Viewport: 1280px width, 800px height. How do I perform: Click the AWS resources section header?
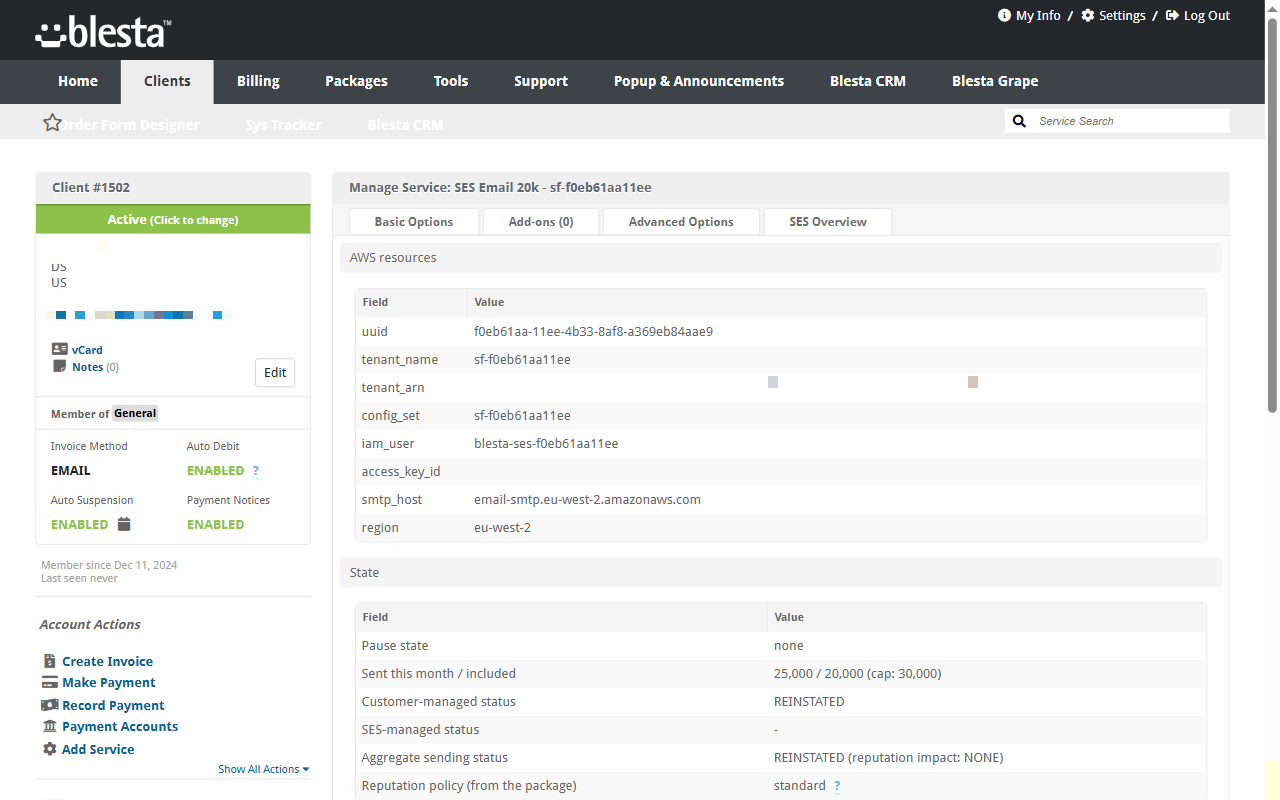point(781,258)
